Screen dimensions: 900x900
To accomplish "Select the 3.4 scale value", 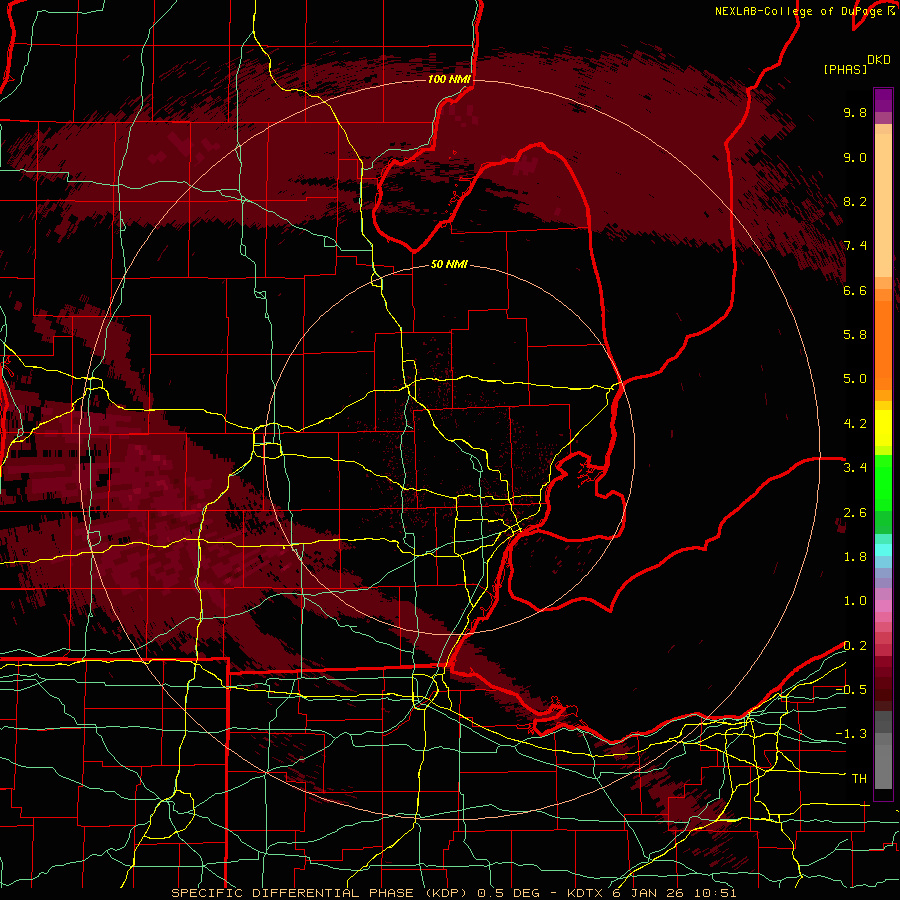I will [855, 468].
